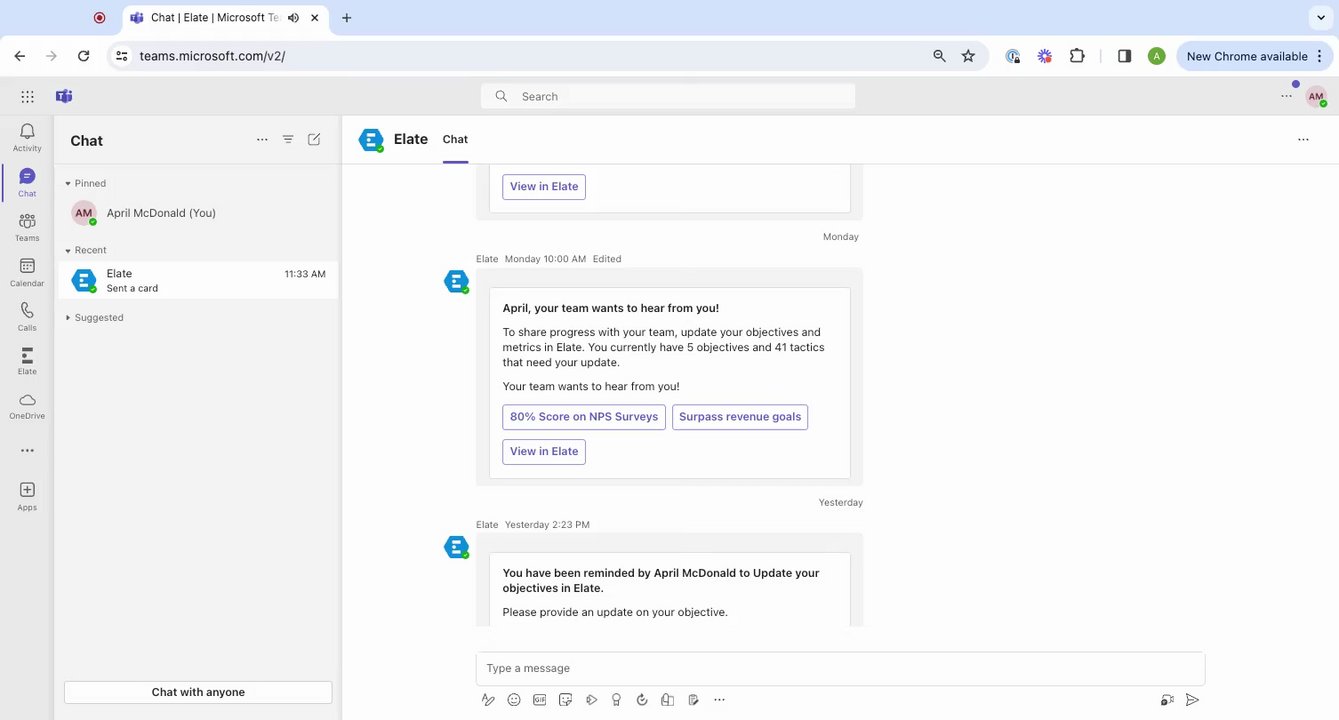This screenshot has width=1339, height=720.
Task: Mute the tab's audio icon
Action: [x=293, y=18]
